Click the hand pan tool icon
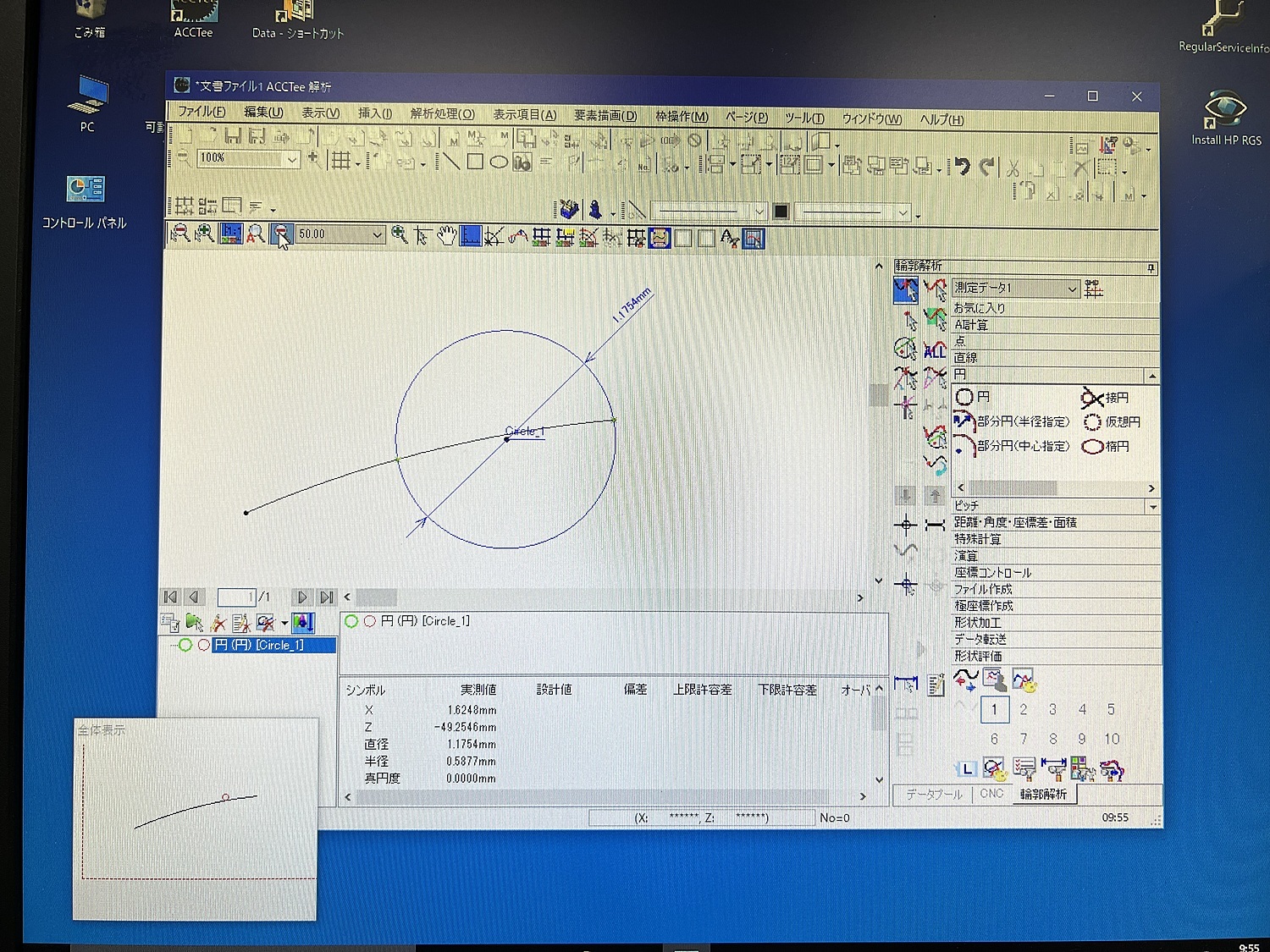 click(x=446, y=236)
